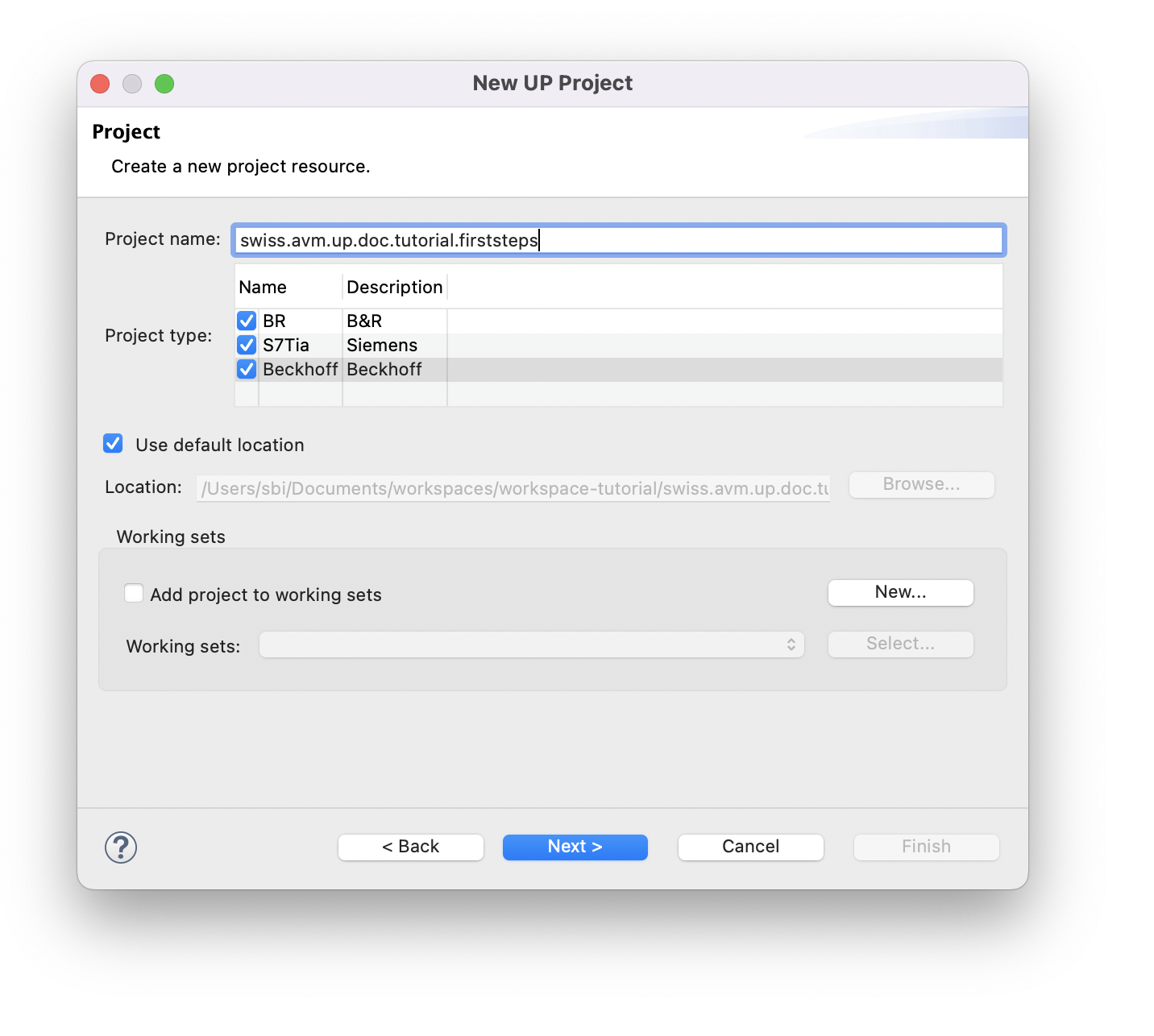
Task: Cancel the New UP Project dialog
Action: pos(750,847)
